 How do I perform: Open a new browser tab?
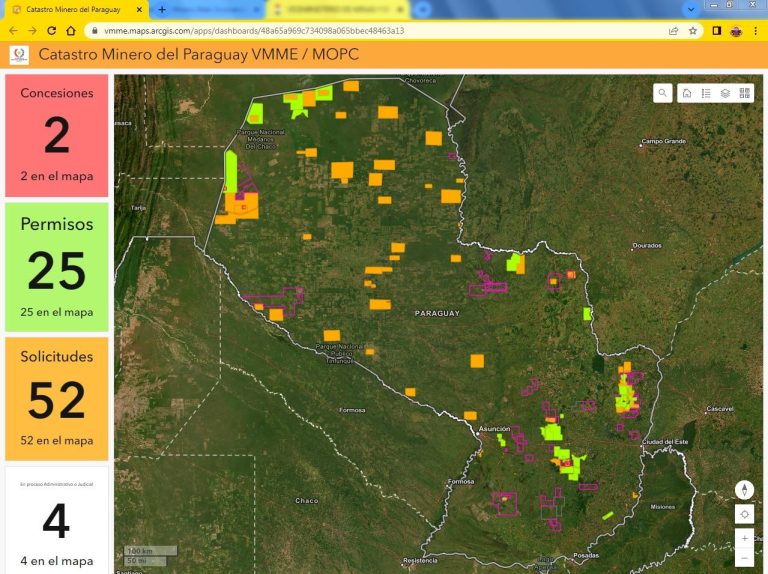point(162,9)
